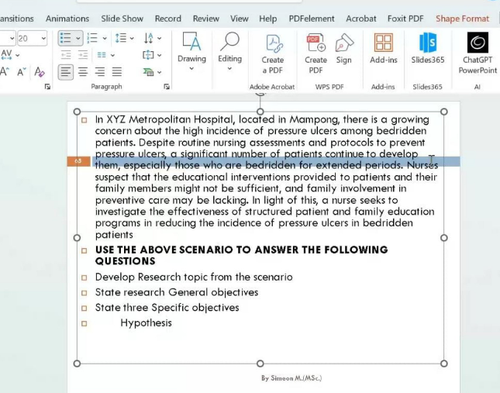
Task: Click the bottom-right text box resize handle
Action: coord(444,363)
